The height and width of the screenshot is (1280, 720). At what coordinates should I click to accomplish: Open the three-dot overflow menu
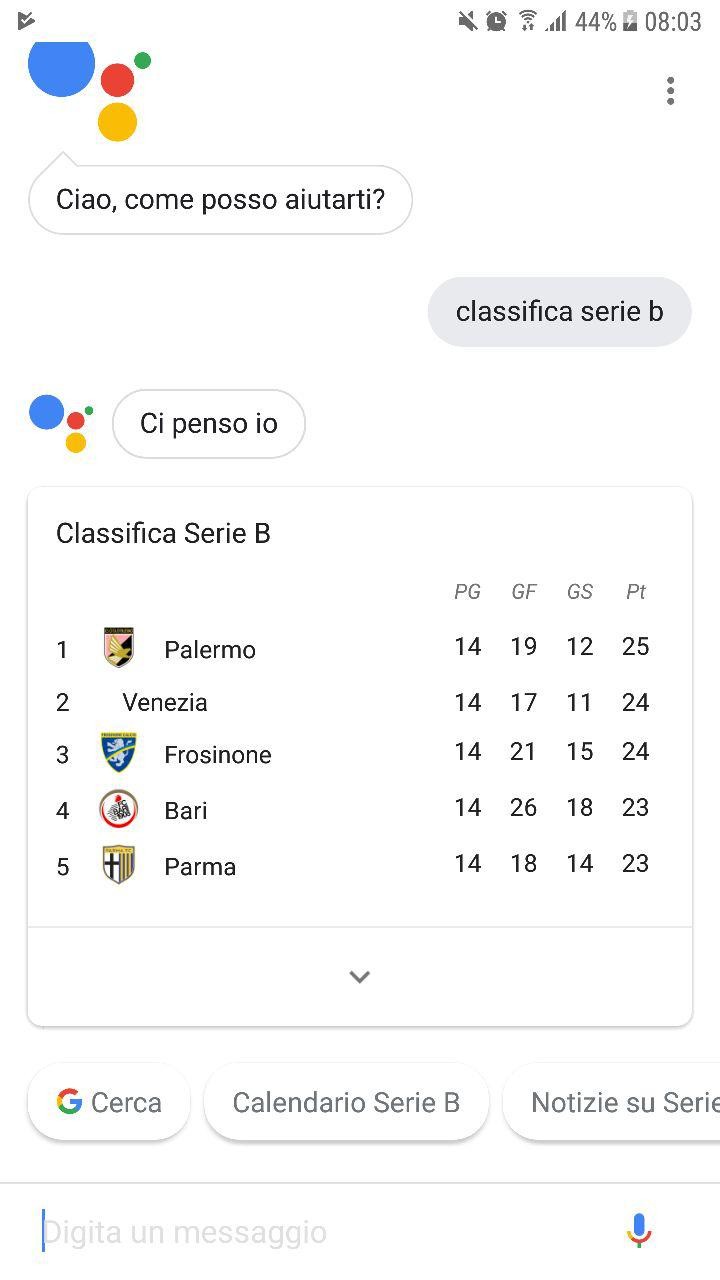coord(670,91)
